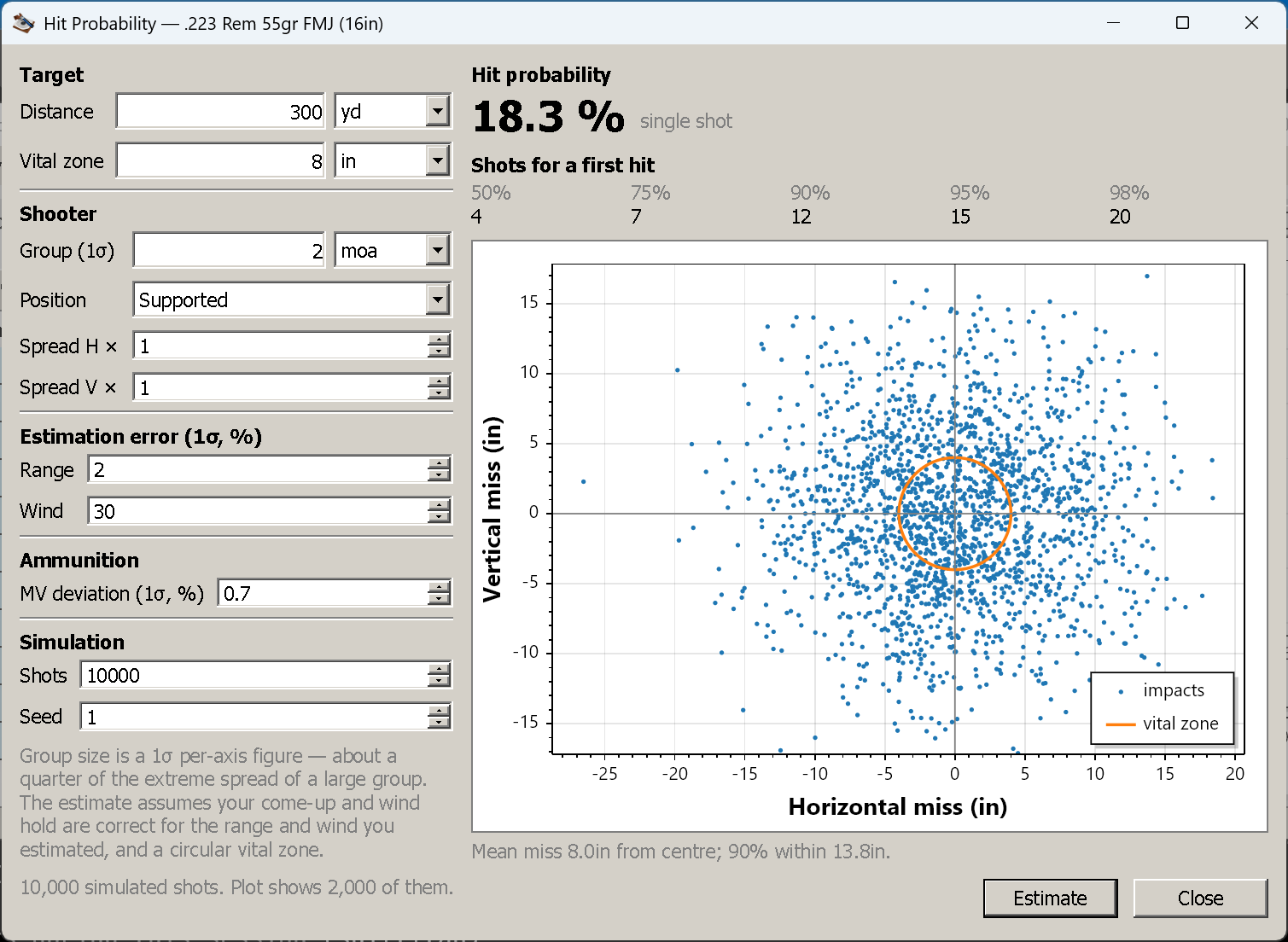Open the Vital zone unit dropdown

[437, 160]
